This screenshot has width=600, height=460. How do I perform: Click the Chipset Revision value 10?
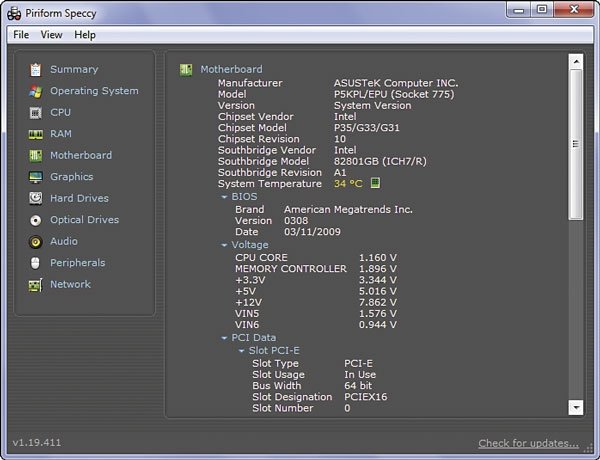pos(340,139)
